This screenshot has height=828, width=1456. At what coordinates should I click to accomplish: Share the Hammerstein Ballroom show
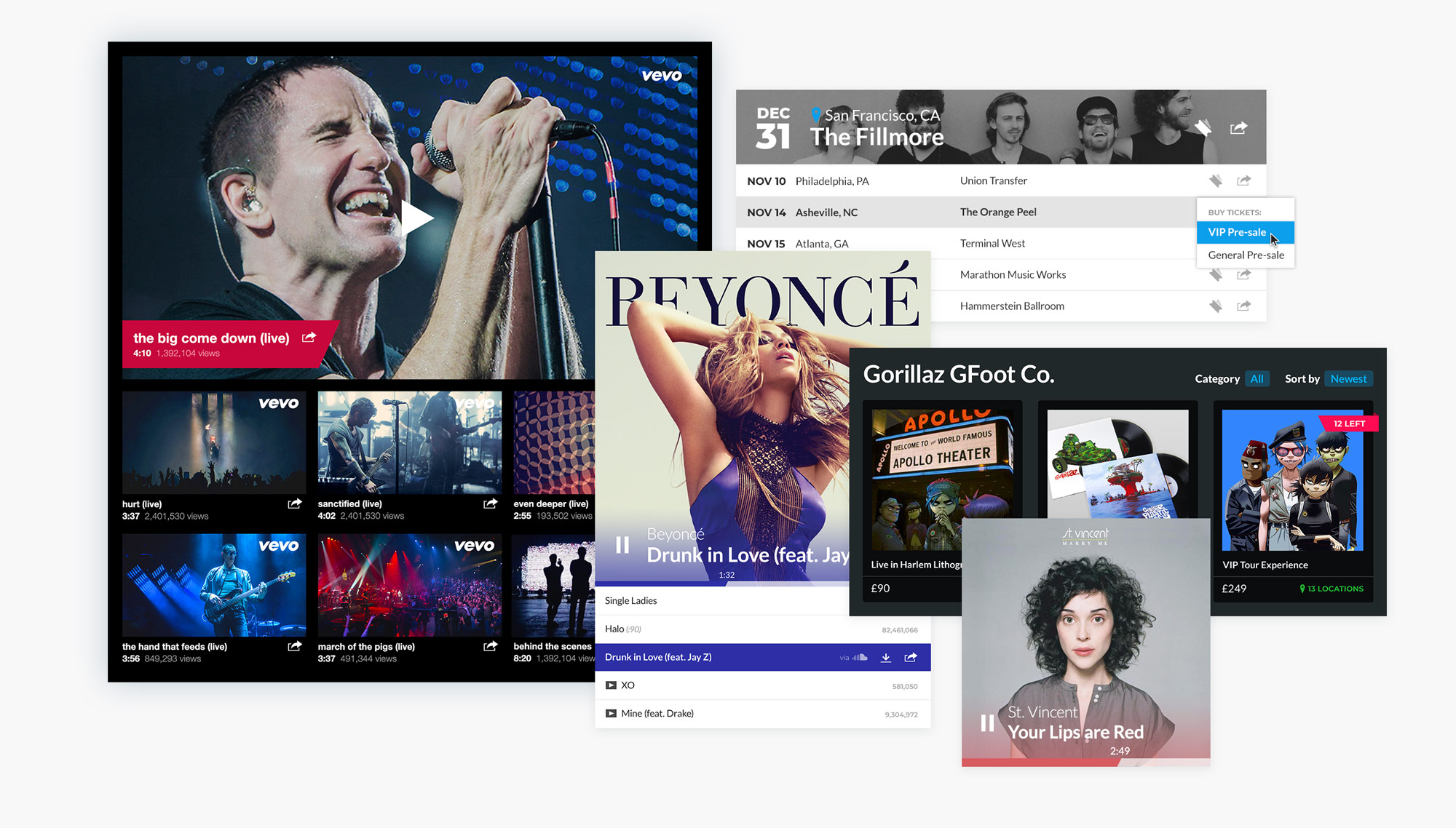click(x=1244, y=306)
